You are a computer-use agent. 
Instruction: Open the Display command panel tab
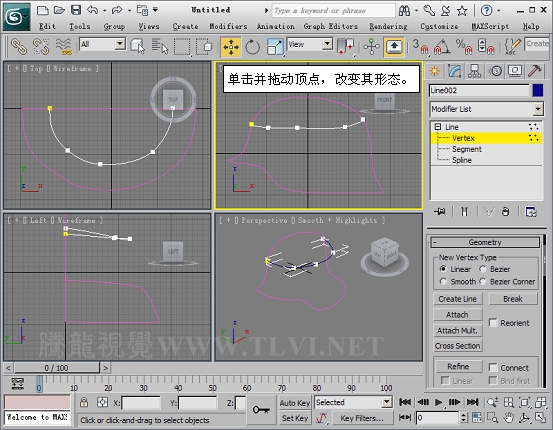[515, 71]
